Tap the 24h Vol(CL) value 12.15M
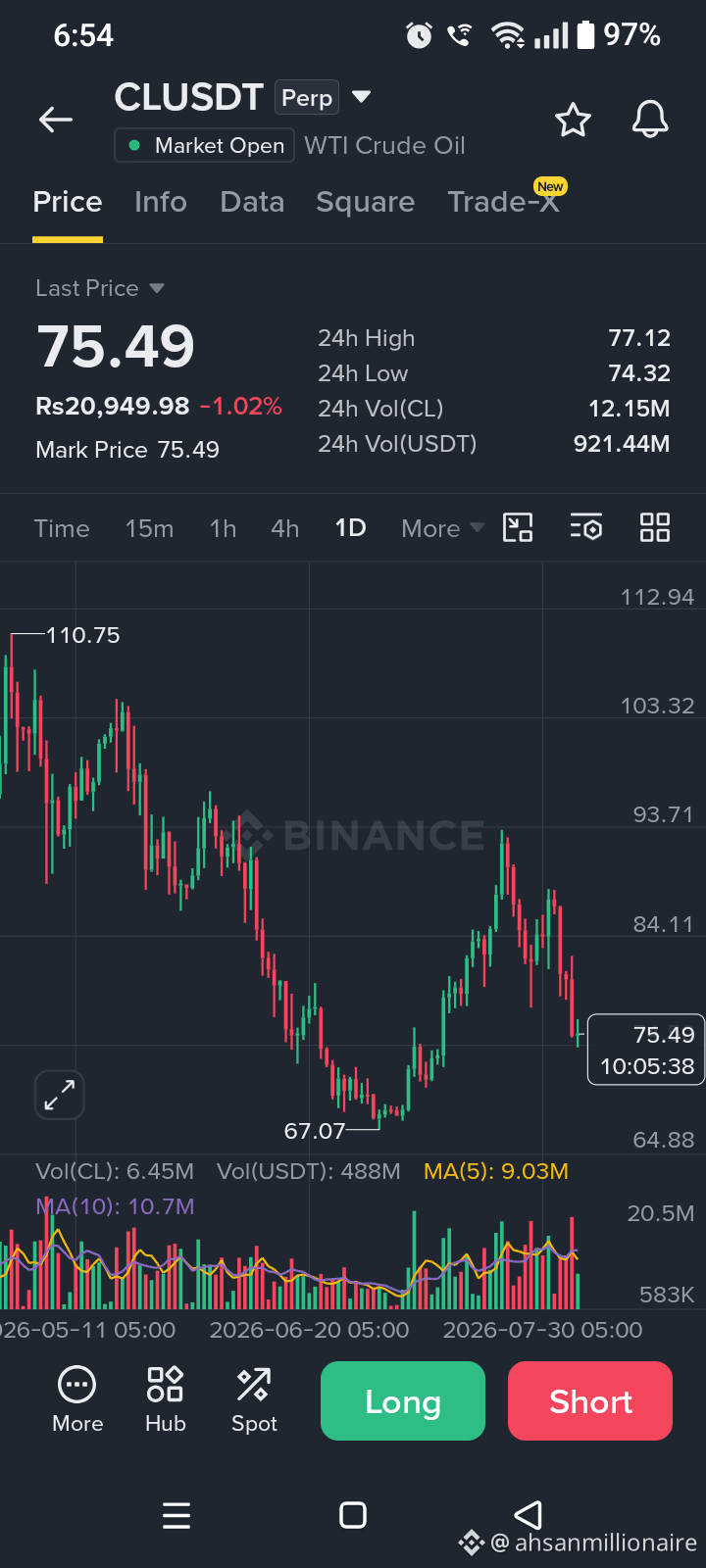This screenshot has width=706, height=1568. (630, 409)
